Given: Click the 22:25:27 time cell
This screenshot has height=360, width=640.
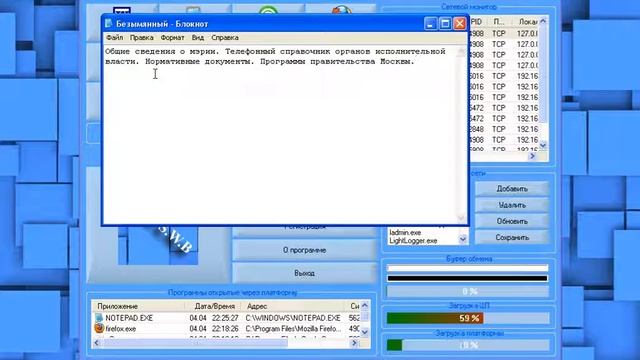Looking at the screenshot, I should point(225,318).
